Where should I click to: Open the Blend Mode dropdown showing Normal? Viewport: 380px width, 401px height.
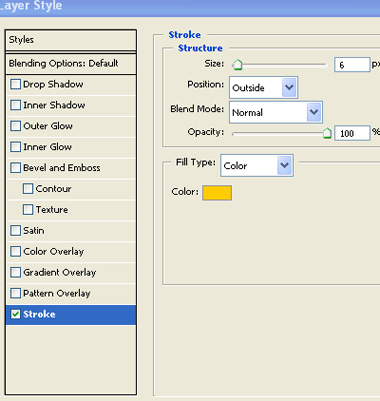pos(276,112)
